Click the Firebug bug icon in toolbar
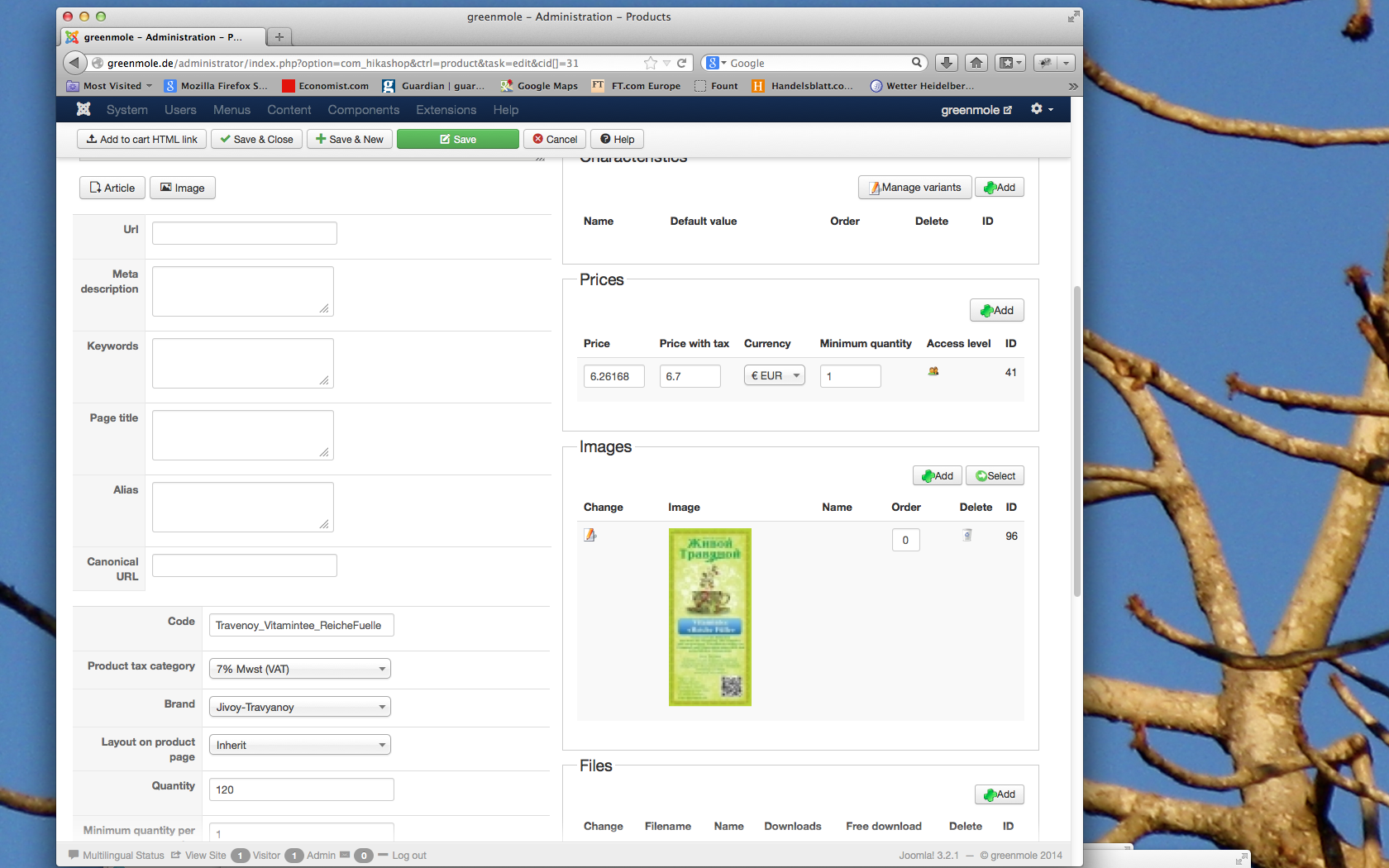 point(1045,63)
